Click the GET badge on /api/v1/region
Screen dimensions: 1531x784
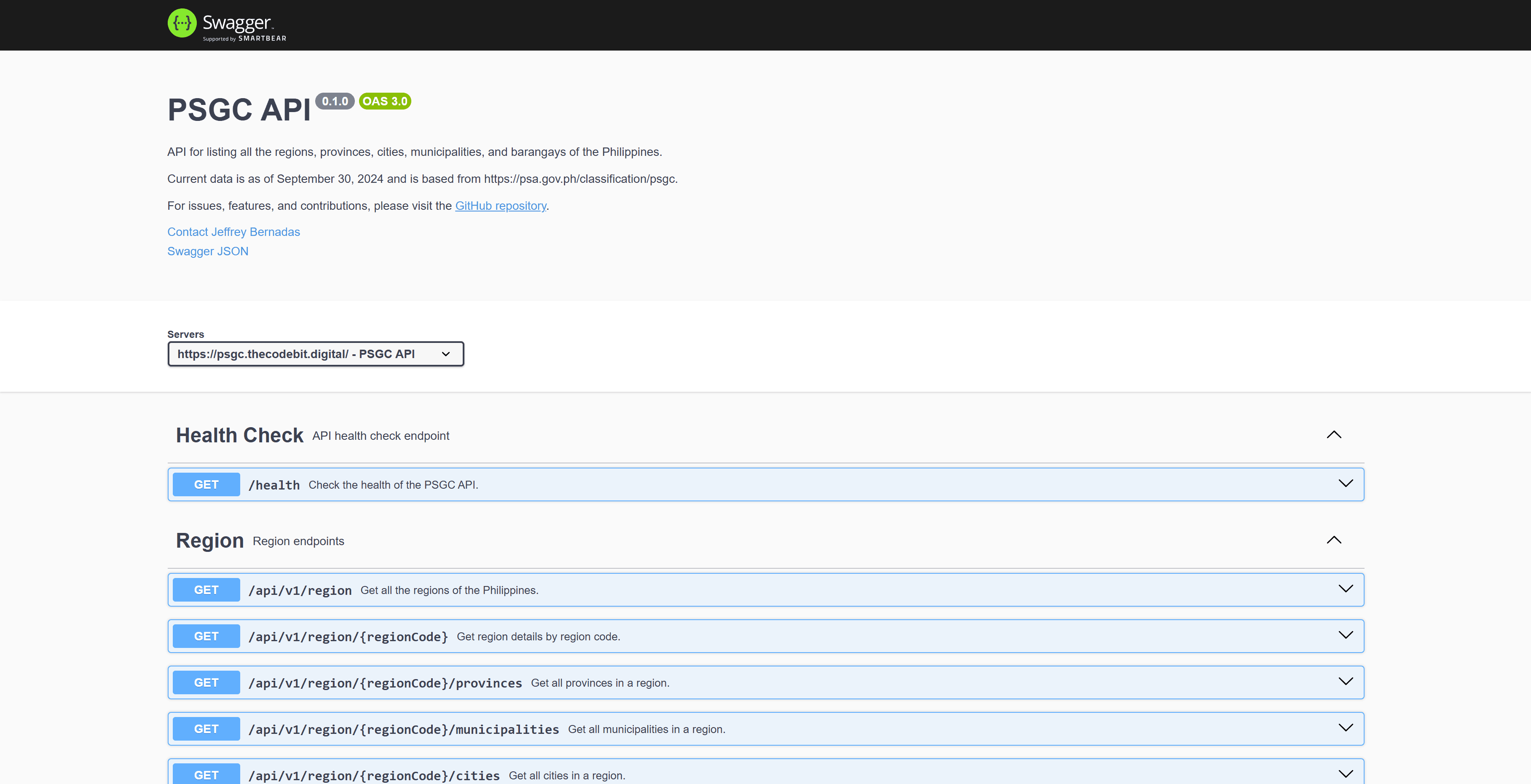coord(206,589)
